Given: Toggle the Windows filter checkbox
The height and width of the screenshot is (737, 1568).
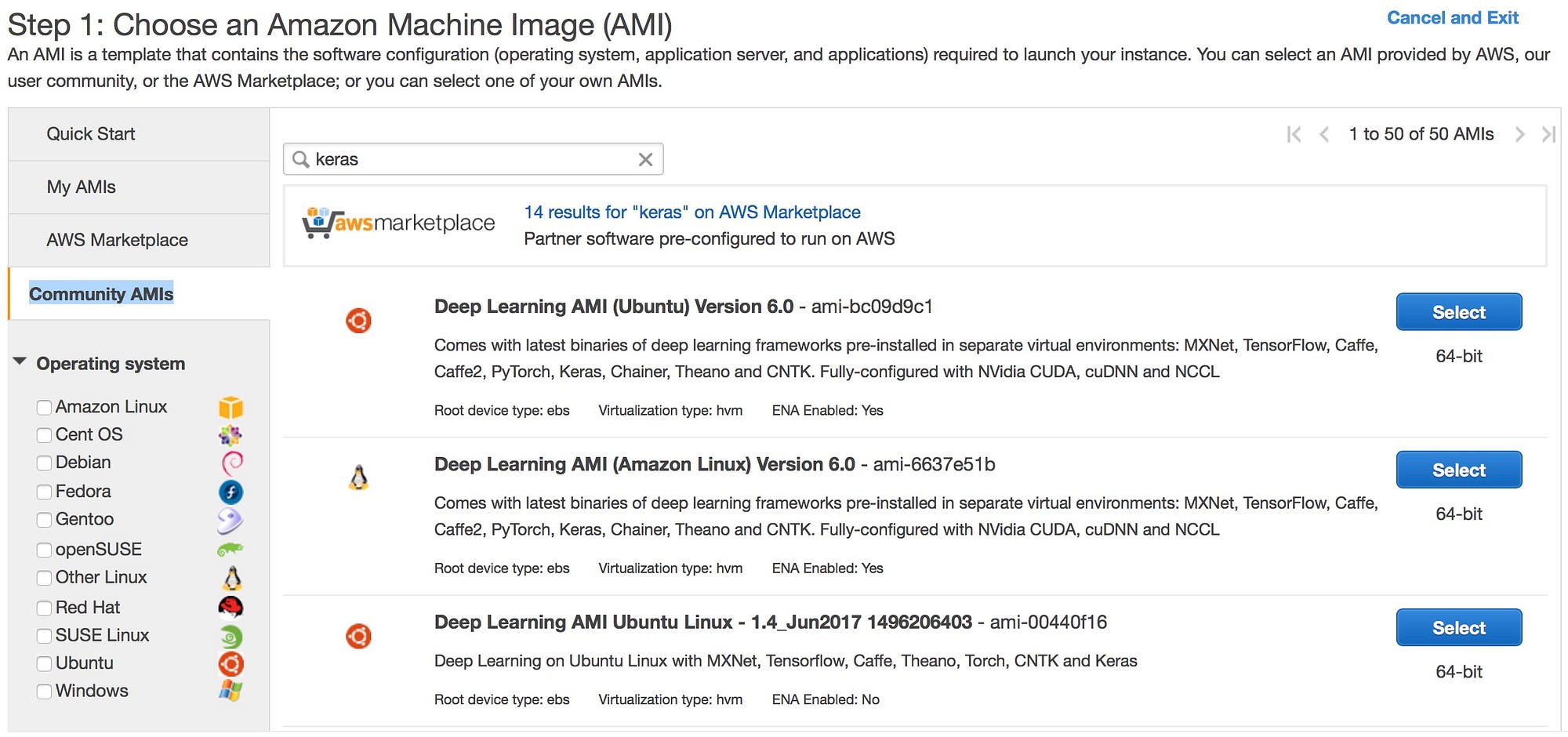Looking at the screenshot, I should point(45,692).
